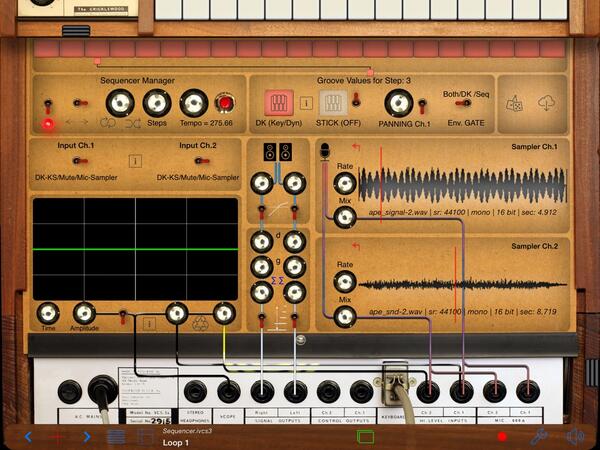Viewport: 600px width, 450px height.
Task: Pull the black drawer handle under the keyboard panel
Action: tap(76, 31)
